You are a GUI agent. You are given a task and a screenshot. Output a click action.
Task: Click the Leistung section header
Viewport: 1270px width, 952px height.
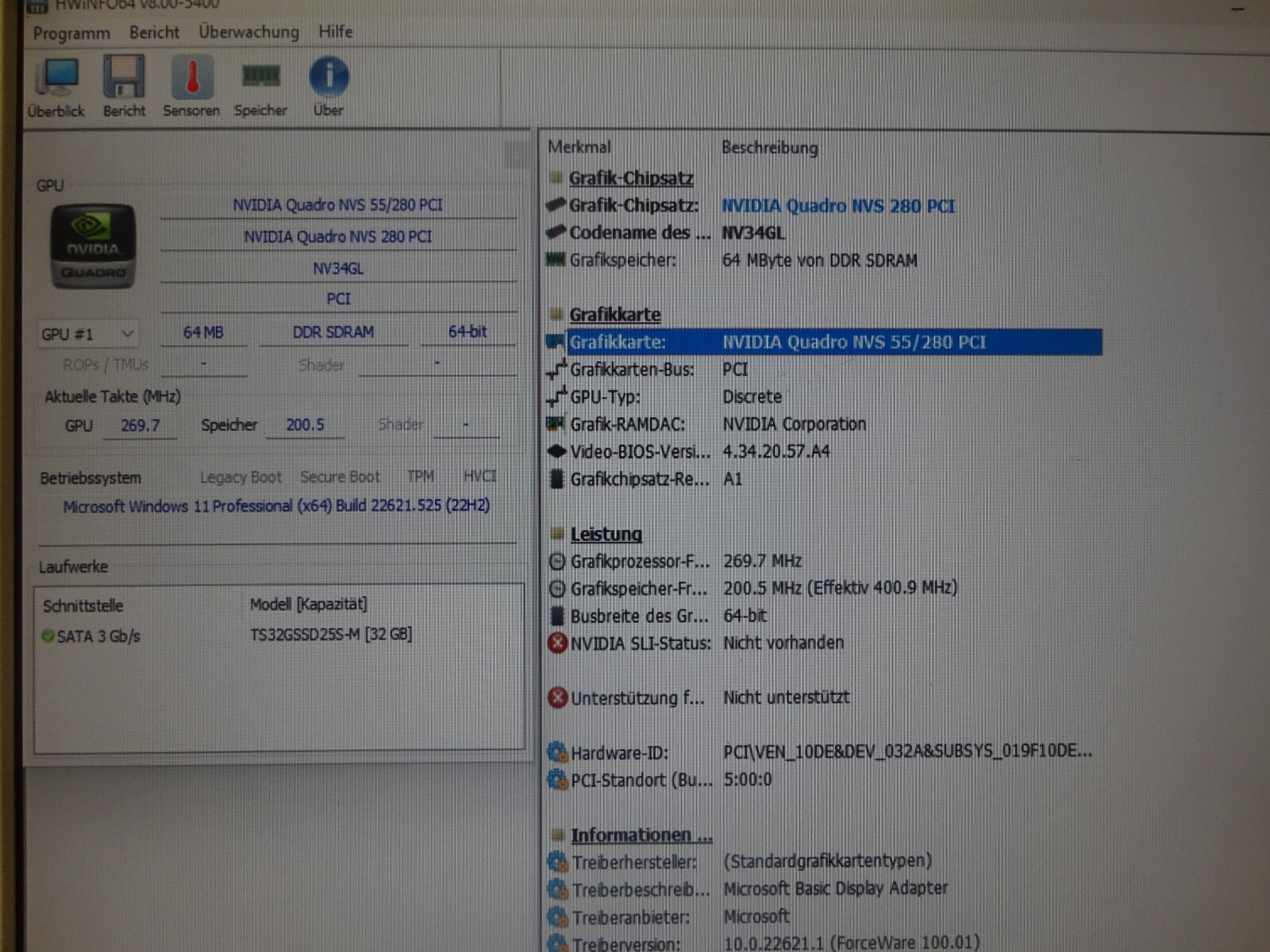tap(606, 534)
